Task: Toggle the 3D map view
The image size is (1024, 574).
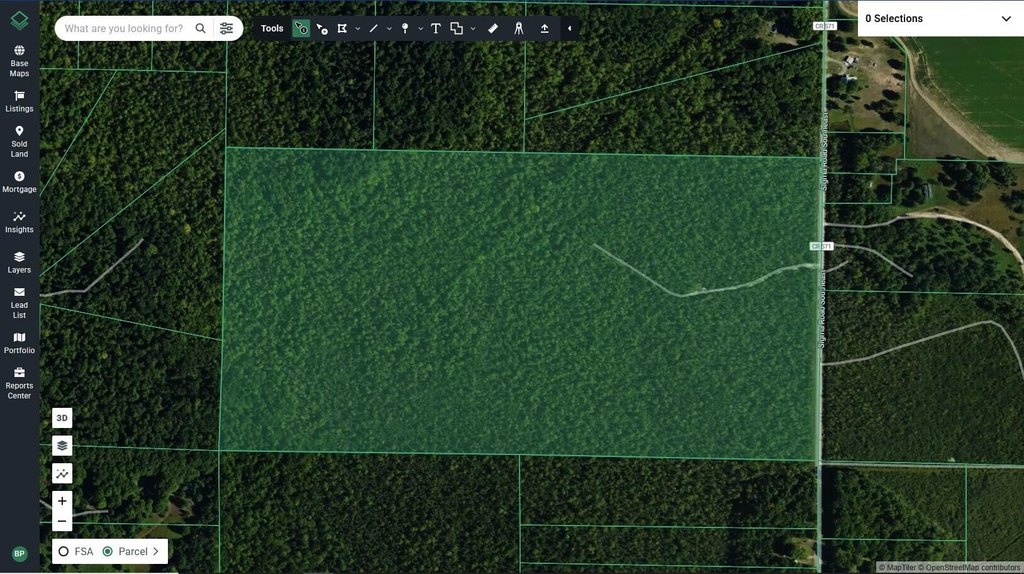Action: [62, 418]
